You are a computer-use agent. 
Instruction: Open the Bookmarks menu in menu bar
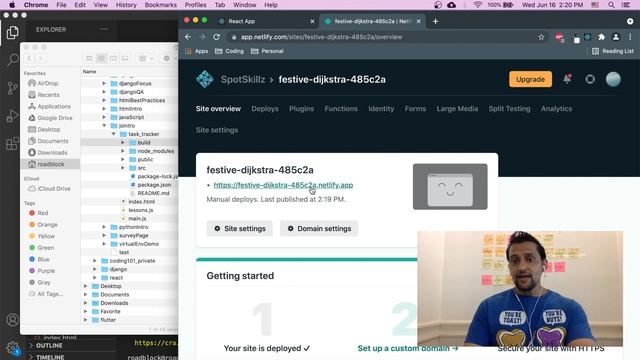(x=160, y=5)
